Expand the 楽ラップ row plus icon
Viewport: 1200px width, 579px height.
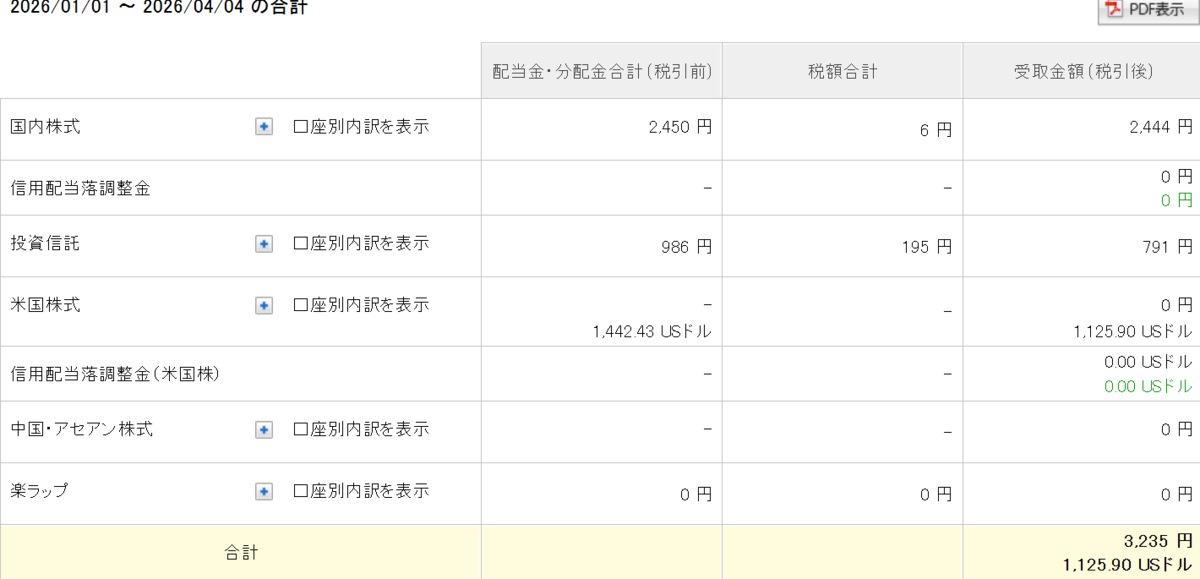coord(264,491)
